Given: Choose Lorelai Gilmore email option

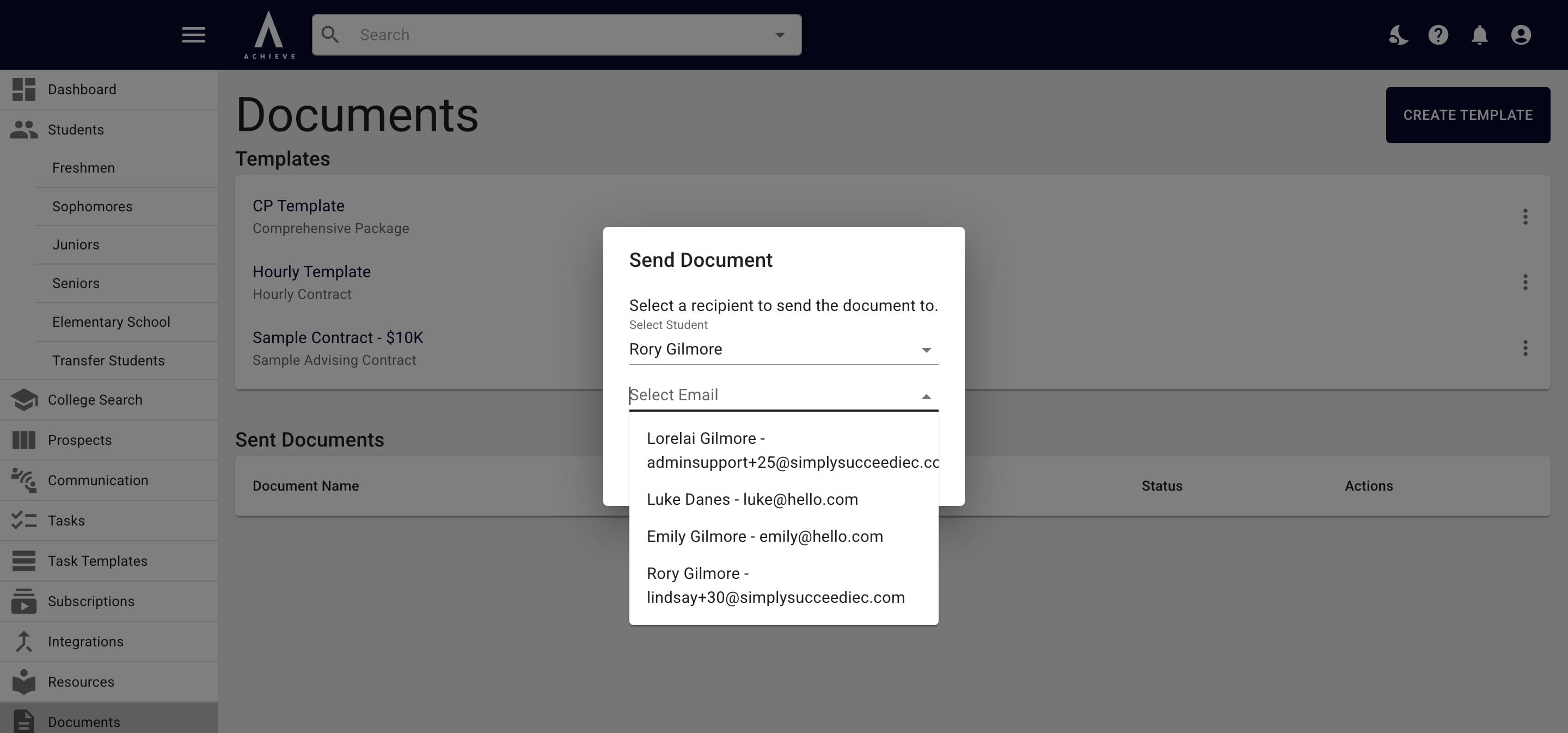Looking at the screenshot, I should coord(783,450).
